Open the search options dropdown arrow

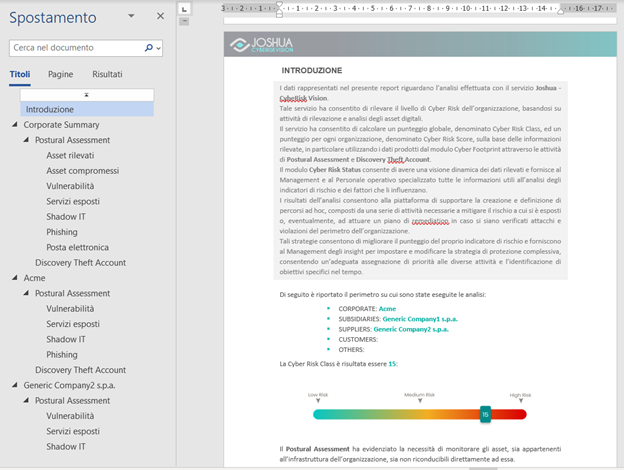tap(158, 48)
